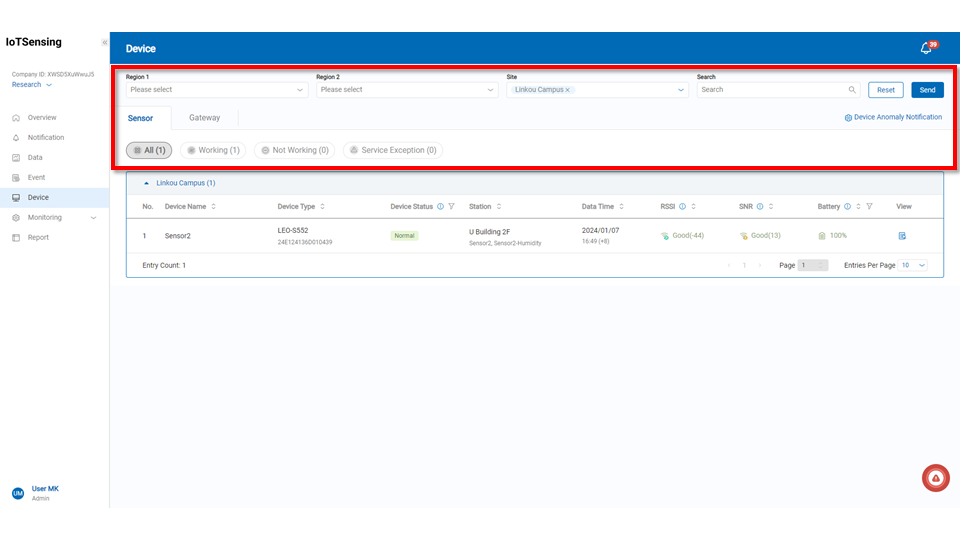
Task: Click the view details icon for Sensor2
Action: [902, 236]
